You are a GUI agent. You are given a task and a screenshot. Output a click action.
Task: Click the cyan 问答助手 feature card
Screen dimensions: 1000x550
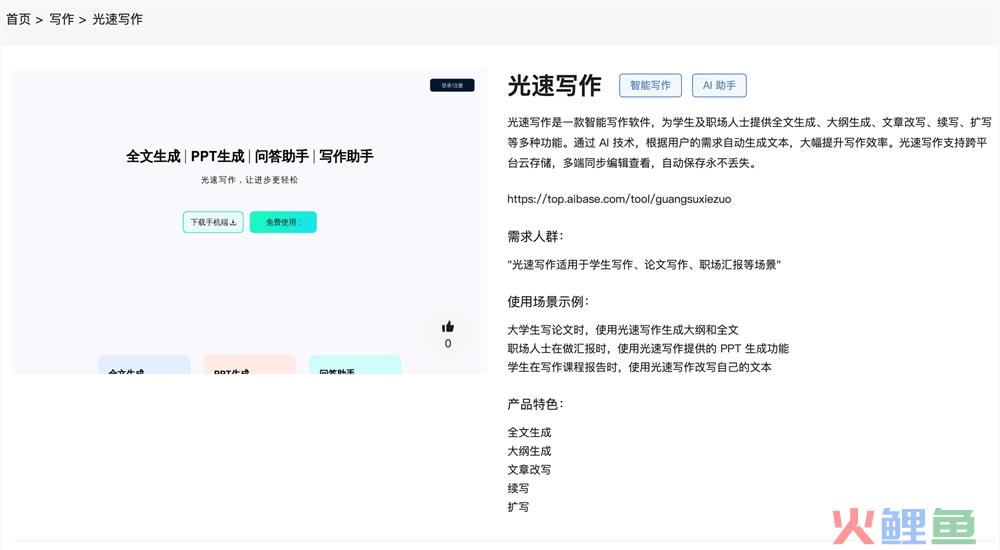[355, 366]
